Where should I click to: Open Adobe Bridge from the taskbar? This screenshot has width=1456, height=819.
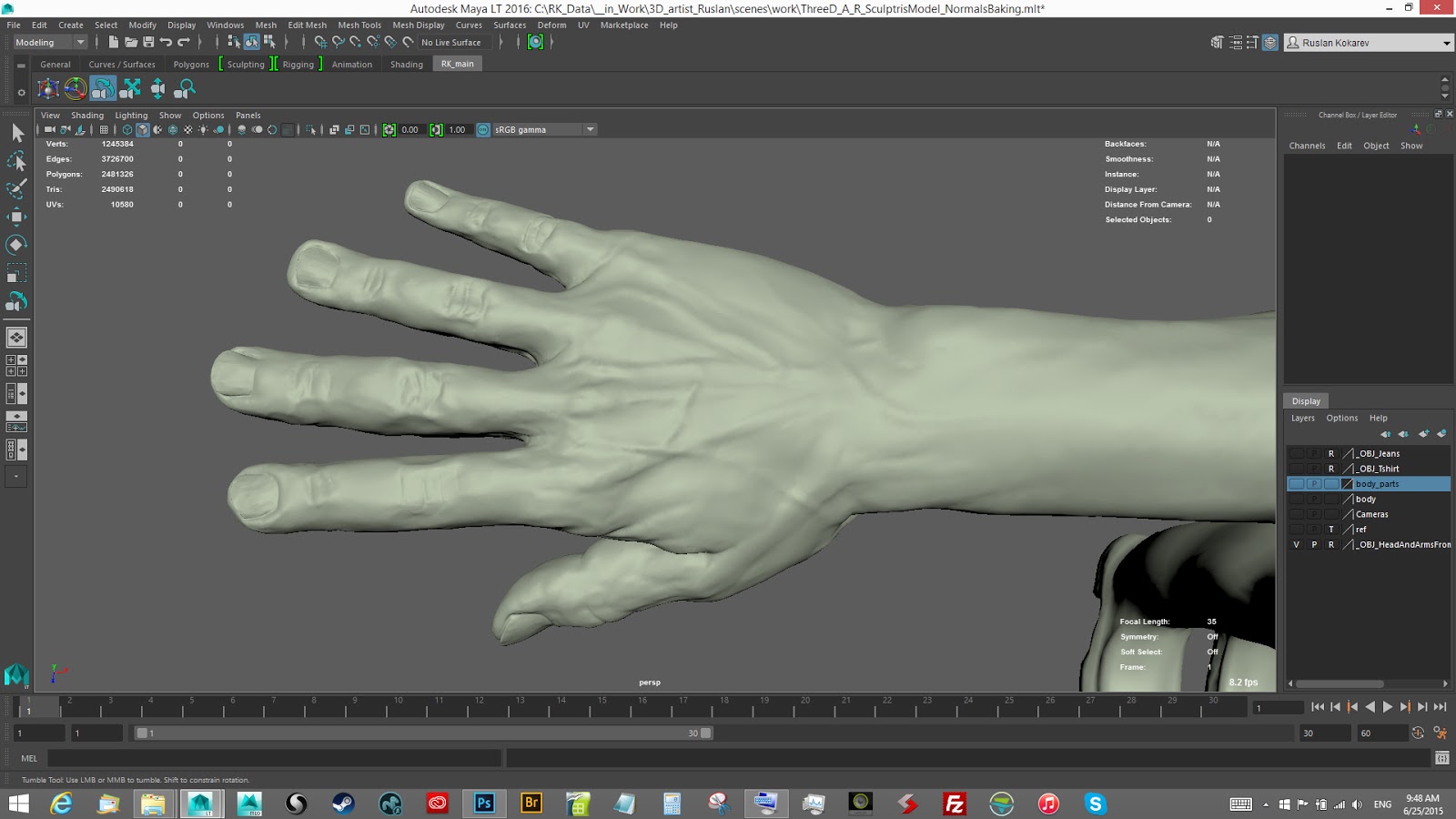531,803
